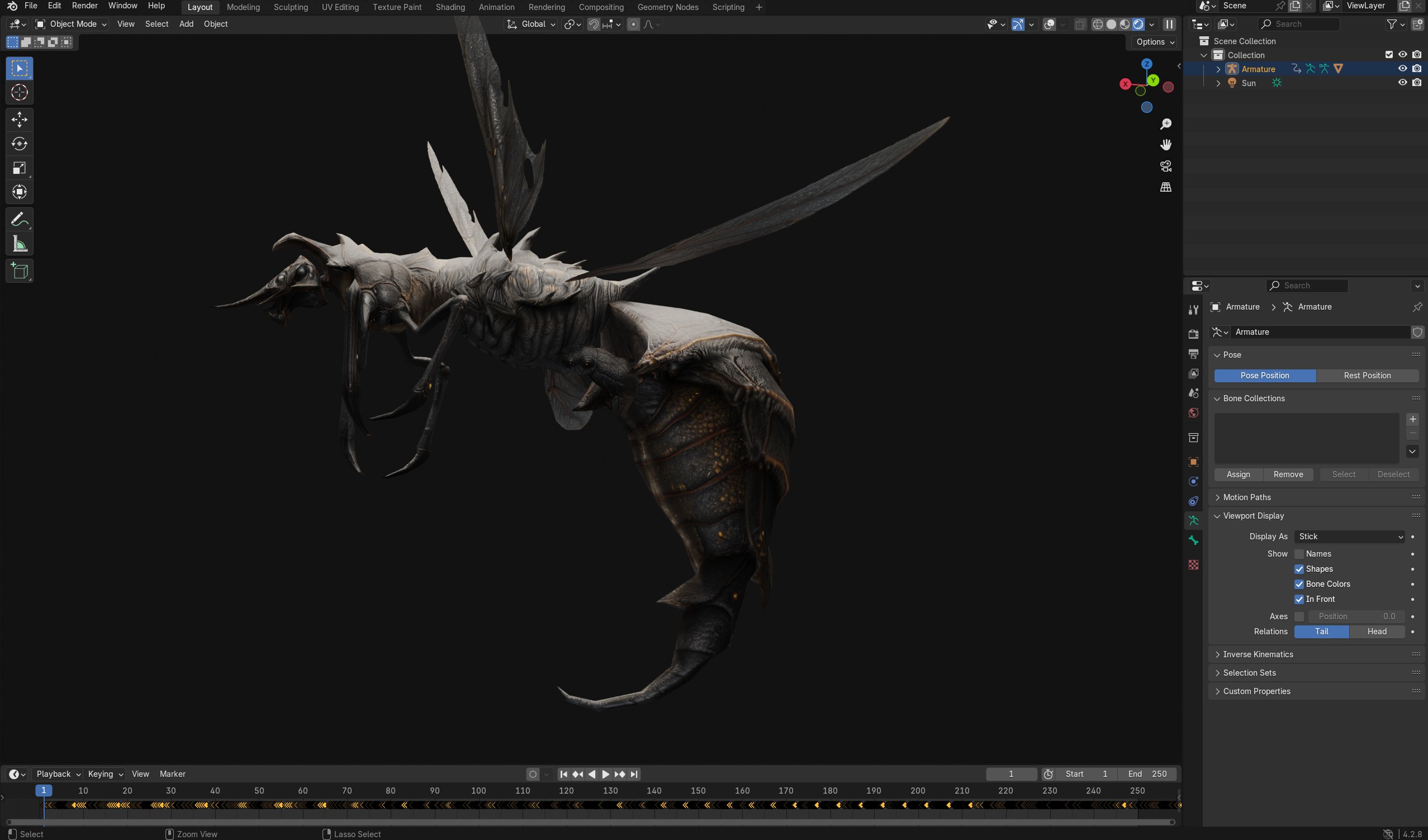Viewport: 1428px width, 840px height.
Task: Open the Render menu
Action: click(84, 6)
